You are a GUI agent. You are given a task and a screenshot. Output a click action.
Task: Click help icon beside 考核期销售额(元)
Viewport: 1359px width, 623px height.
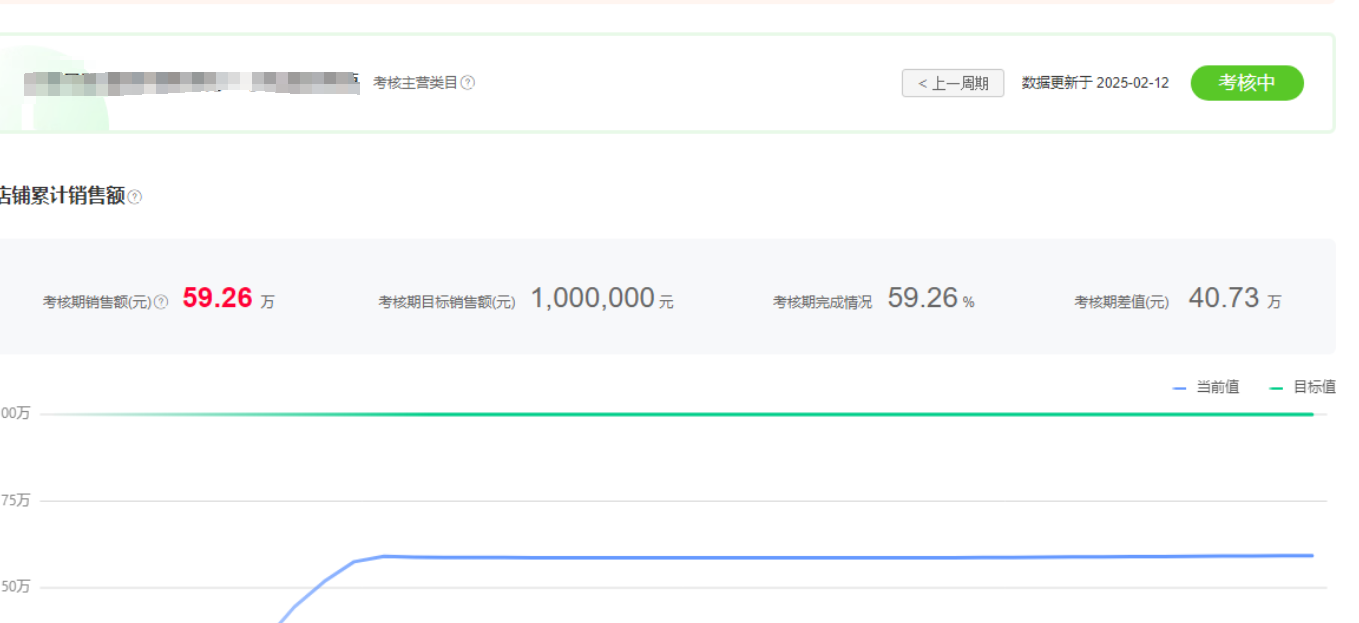pos(161,302)
